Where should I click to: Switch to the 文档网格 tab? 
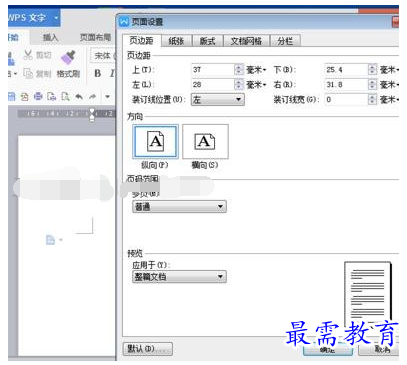pos(246,41)
